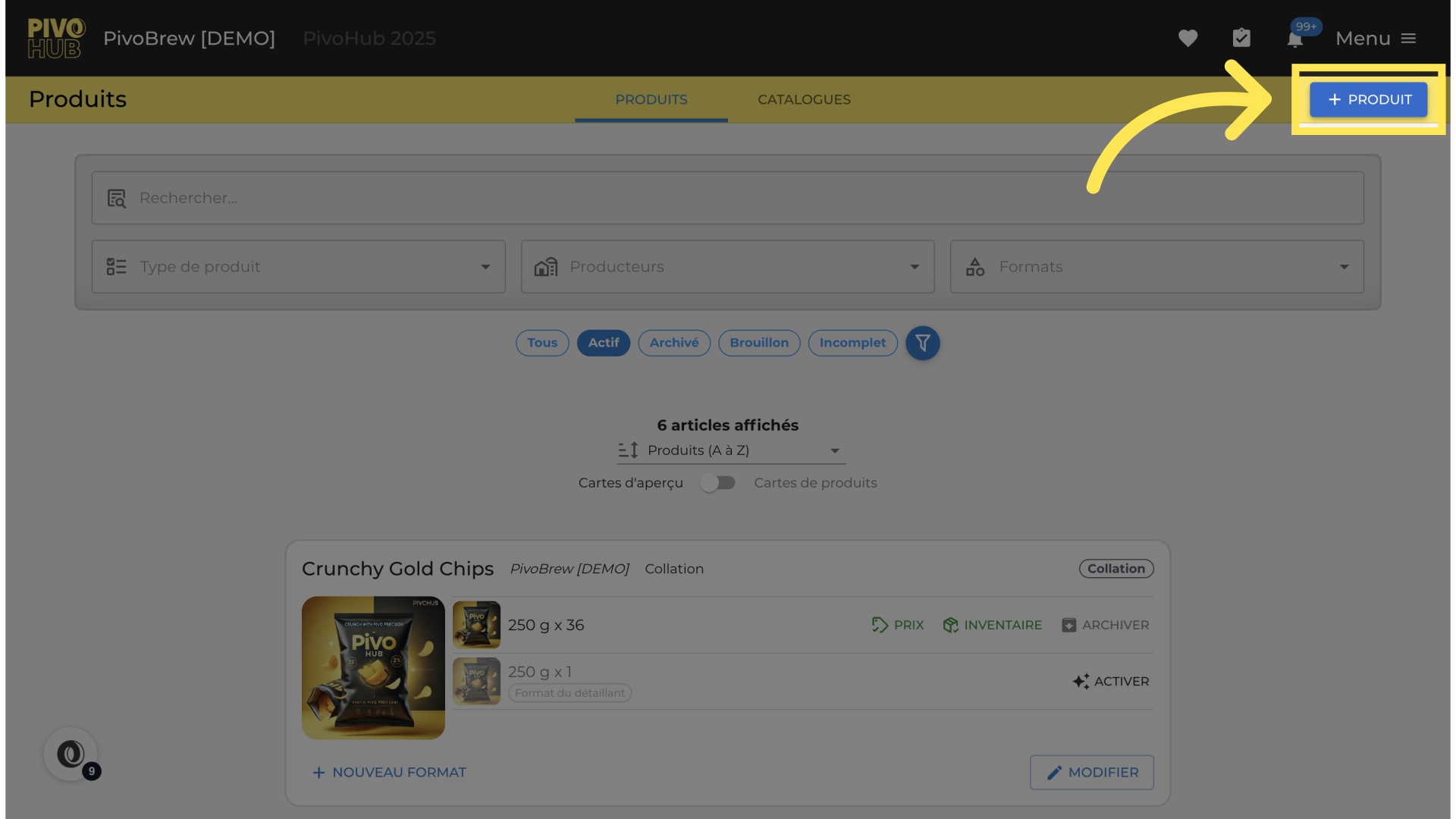The width and height of the screenshot is (1456, 819).
Task: Click the + PRODUIT button
Action: pyautogui.click(x=1368, y=99)
